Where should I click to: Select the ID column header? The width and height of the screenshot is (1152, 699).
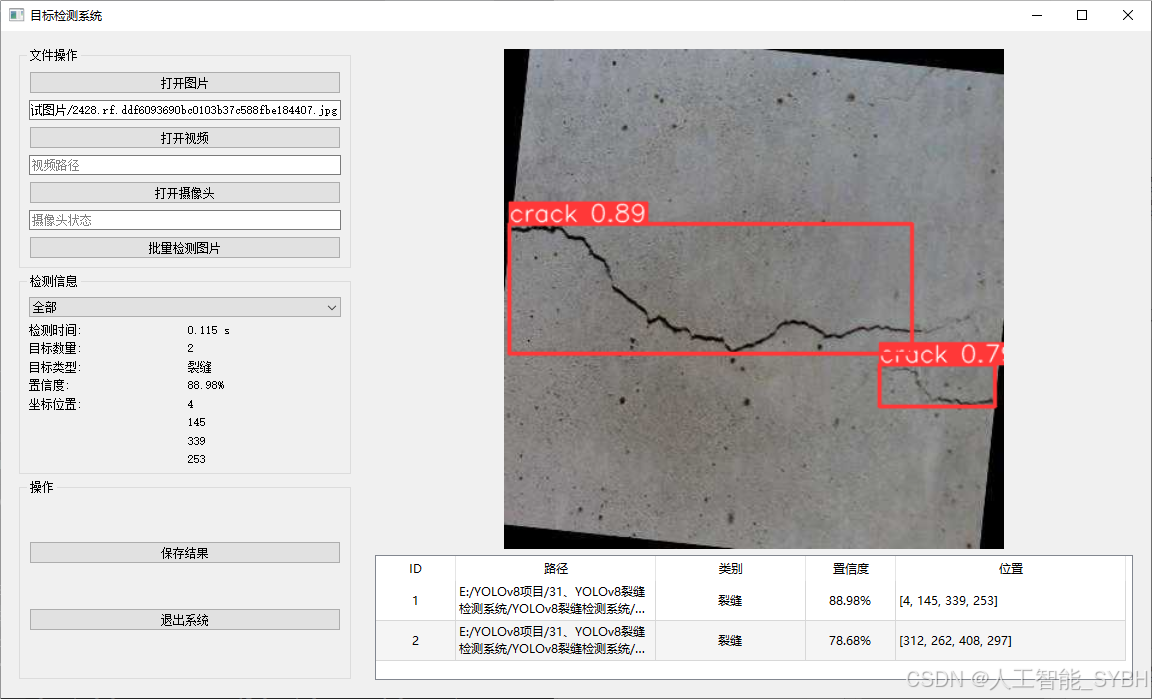[415, 569]
